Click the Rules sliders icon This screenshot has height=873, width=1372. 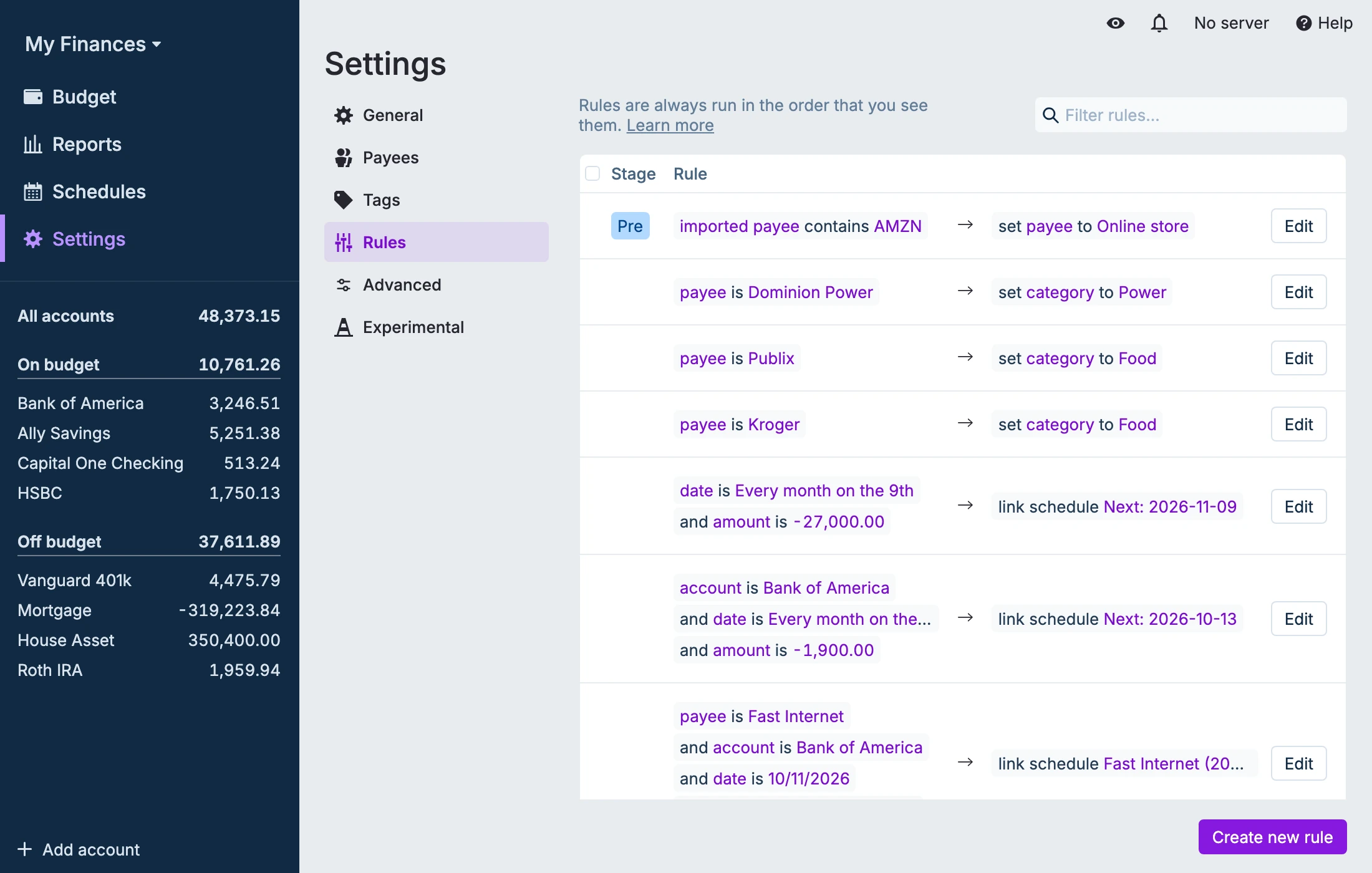tap(344, 243)
